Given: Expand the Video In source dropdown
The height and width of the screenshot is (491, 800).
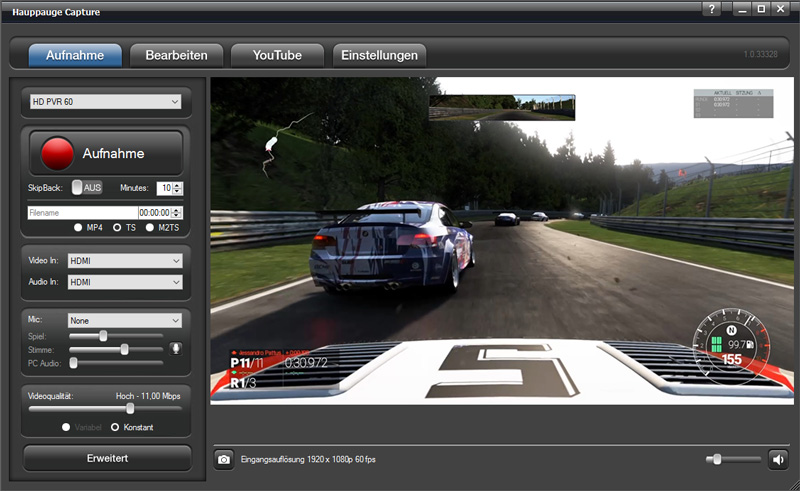Looking at the screenshot, I should (124, 260).
